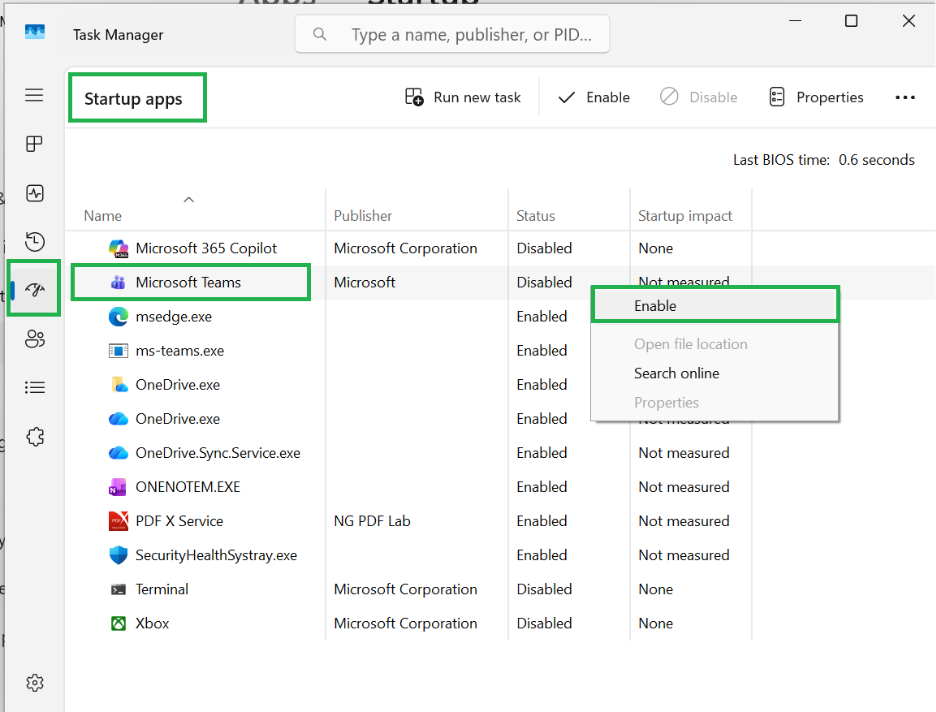The height and width of the screenshot is (712, 936).
Task: Open the three-dot more options menu
Action: click(905, 97)
